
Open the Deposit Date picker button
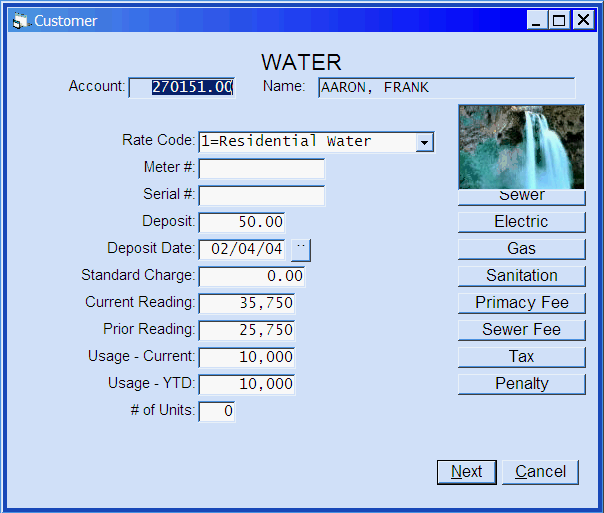click(301, 249)
